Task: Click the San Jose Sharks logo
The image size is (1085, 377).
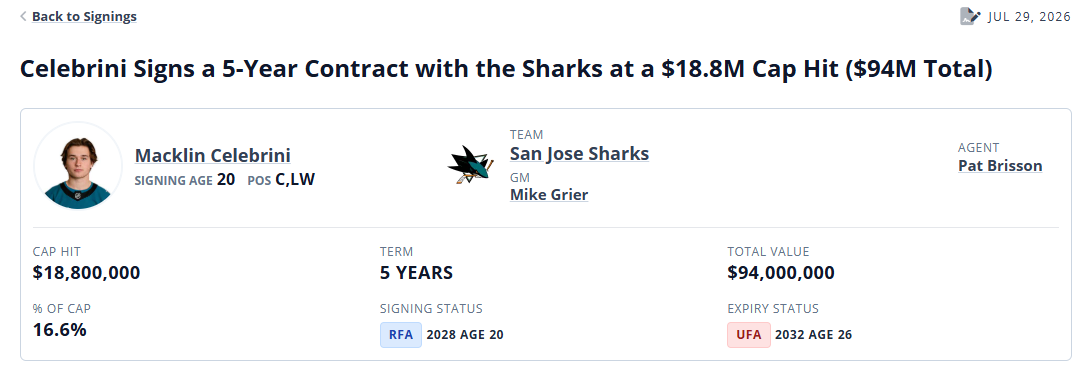Action: [x=471, y=164]
